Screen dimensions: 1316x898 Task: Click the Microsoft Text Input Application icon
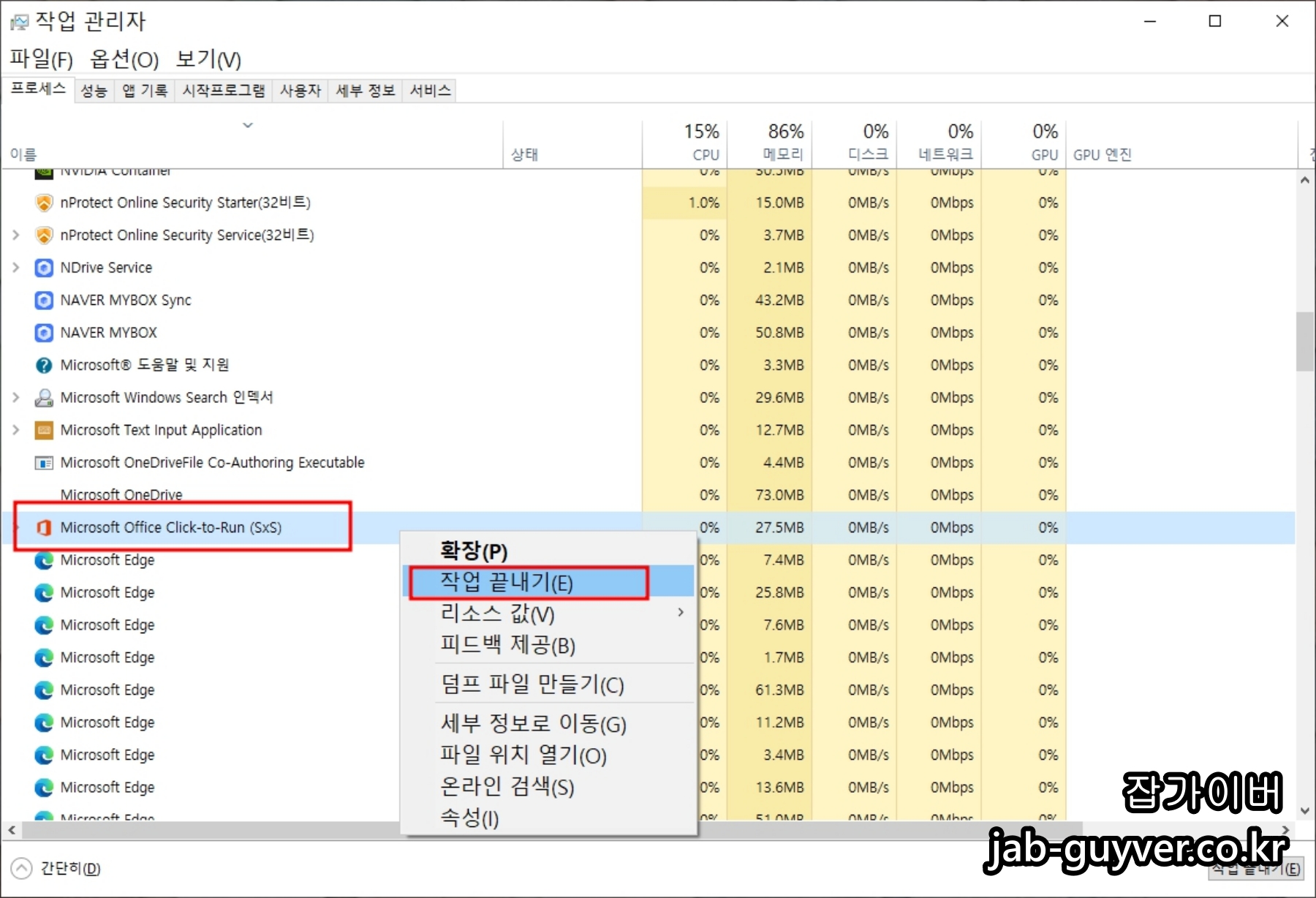coord(44,430)
